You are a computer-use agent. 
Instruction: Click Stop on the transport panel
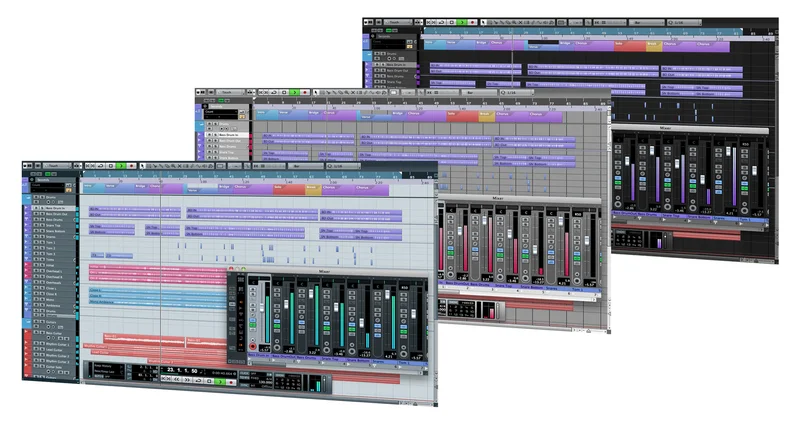pyautogui.click(x=209, y=382)
